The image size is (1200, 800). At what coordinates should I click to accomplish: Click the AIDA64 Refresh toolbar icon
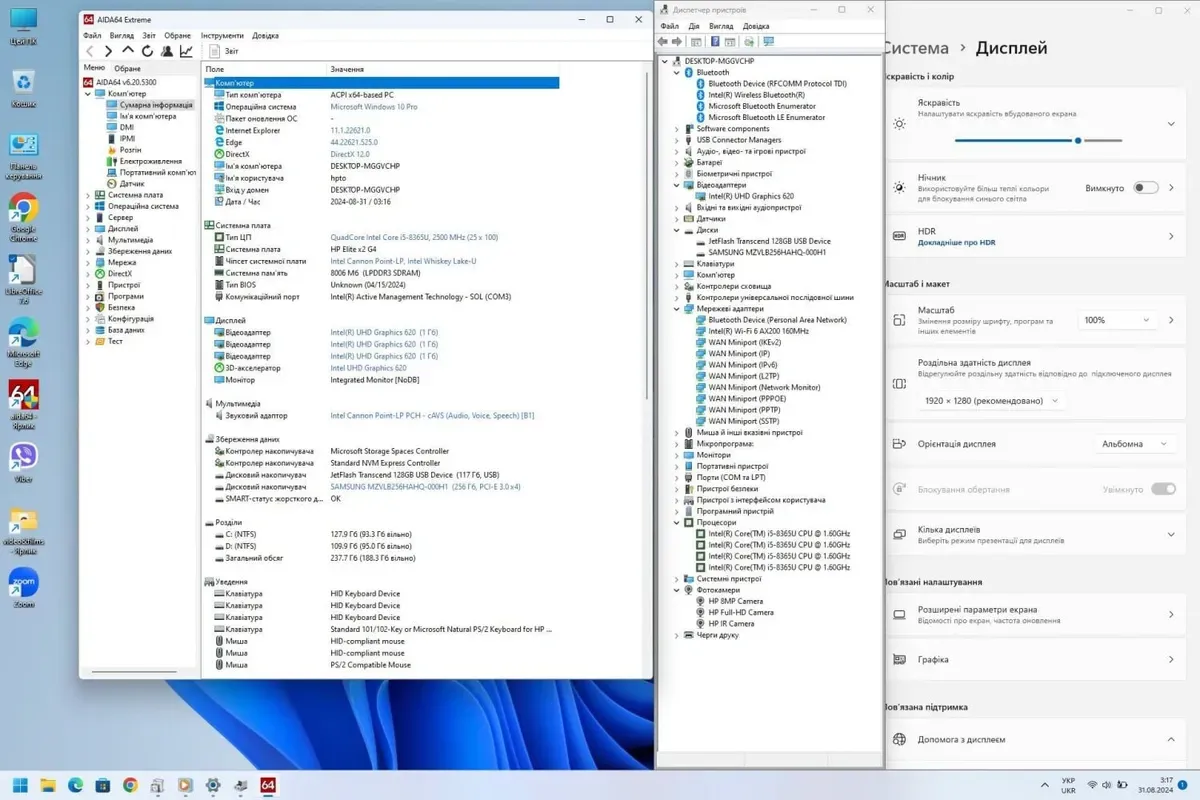click(147, 51)
